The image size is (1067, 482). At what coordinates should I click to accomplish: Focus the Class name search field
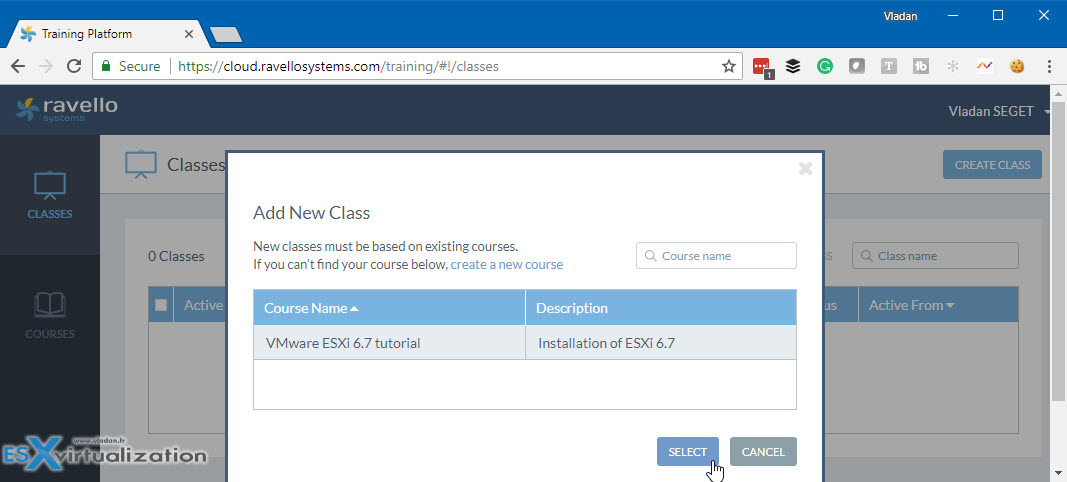click(935, 256)
